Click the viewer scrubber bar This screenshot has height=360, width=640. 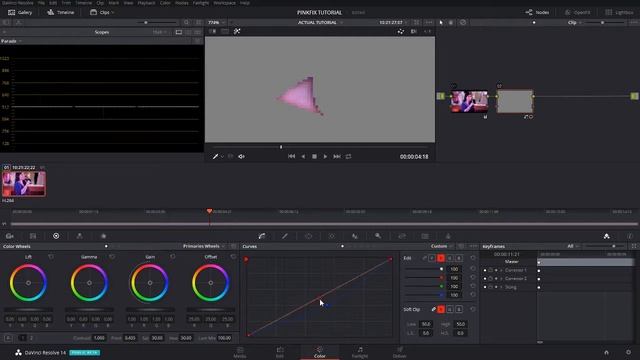[x=320, y=147]
